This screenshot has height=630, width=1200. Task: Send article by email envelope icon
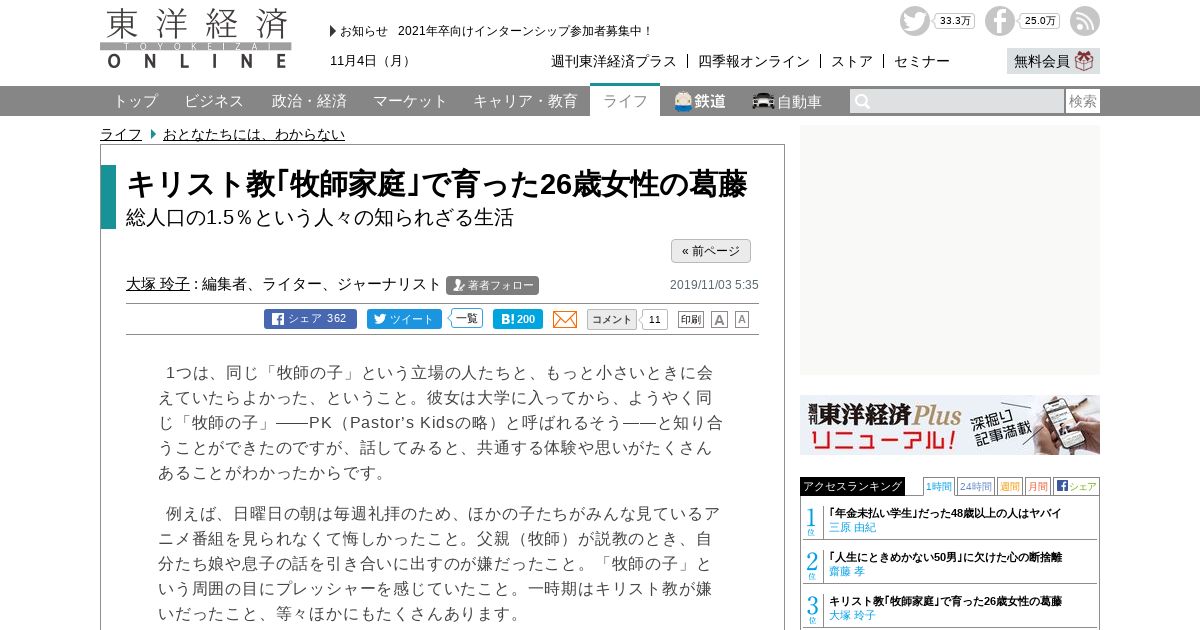(565, 319)
